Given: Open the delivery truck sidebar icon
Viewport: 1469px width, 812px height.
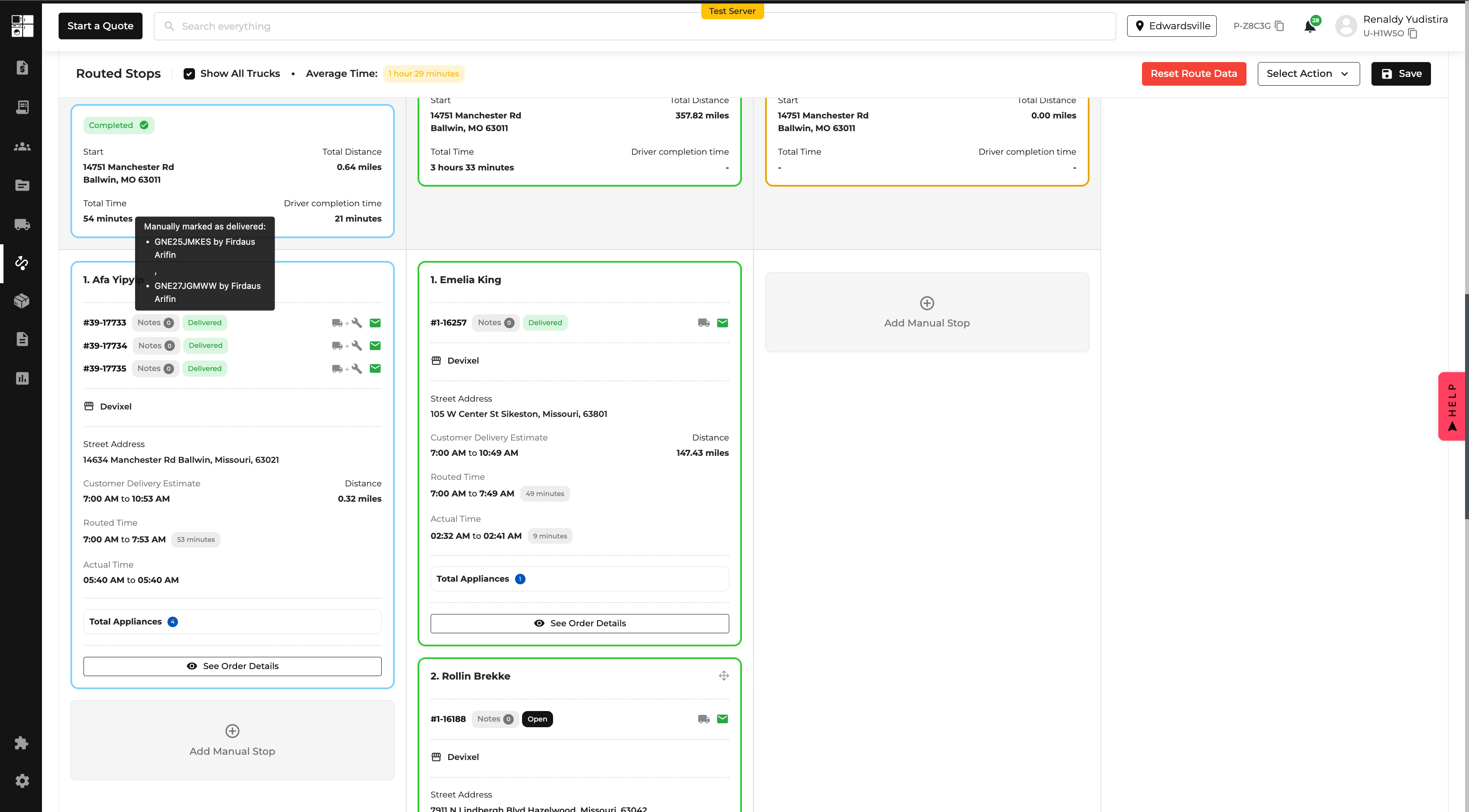Looking at the screenshot, I should [x=22, y=225].
